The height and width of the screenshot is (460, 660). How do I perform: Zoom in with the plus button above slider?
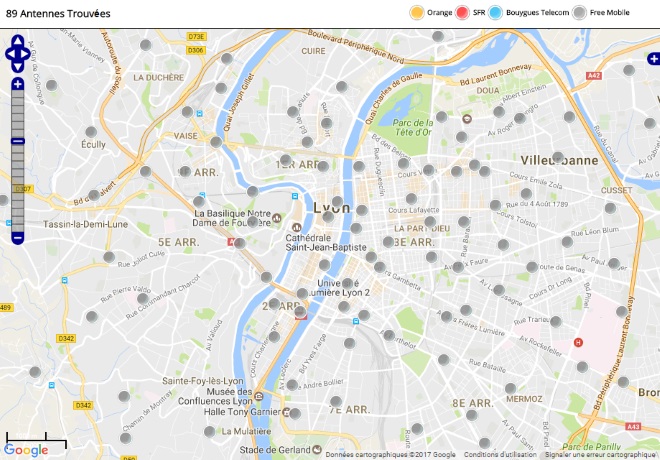pos(18,84)
